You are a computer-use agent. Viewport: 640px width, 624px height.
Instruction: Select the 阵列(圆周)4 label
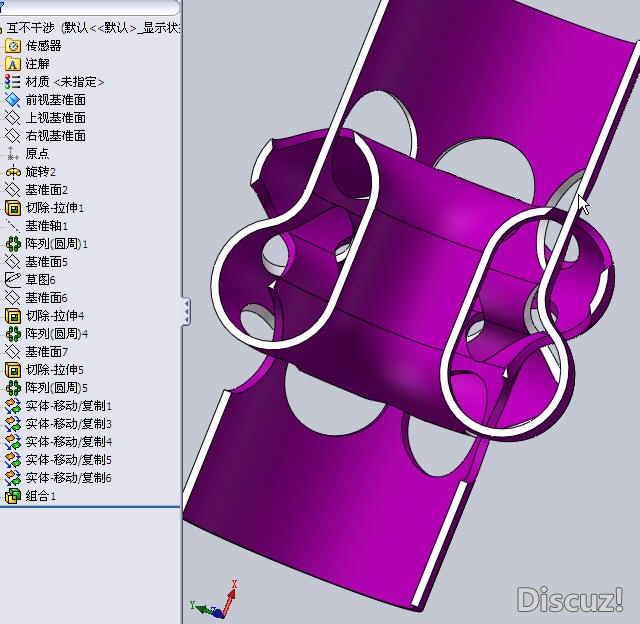tap(56, 334)
